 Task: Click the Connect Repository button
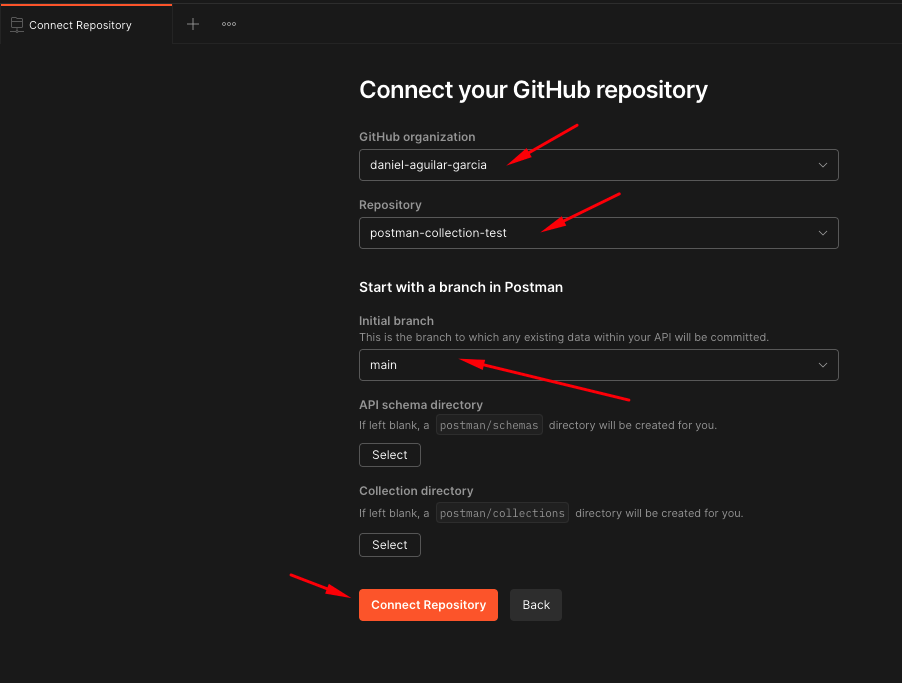click(428, 605)
